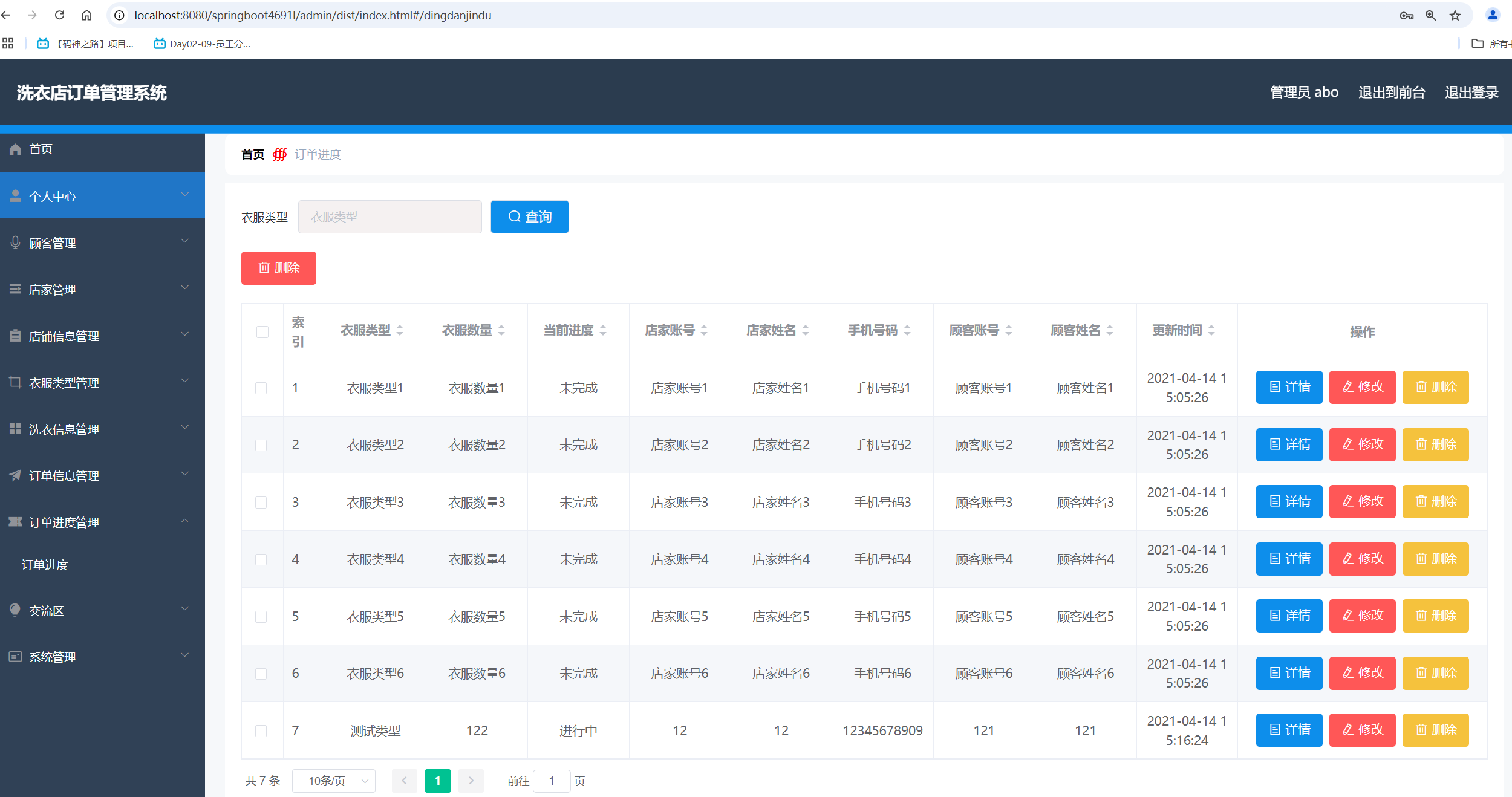Viewport: 1512px width, 797px height.
Task: Click the sort arrows on 当前进度 column
Action: (603, 330)
